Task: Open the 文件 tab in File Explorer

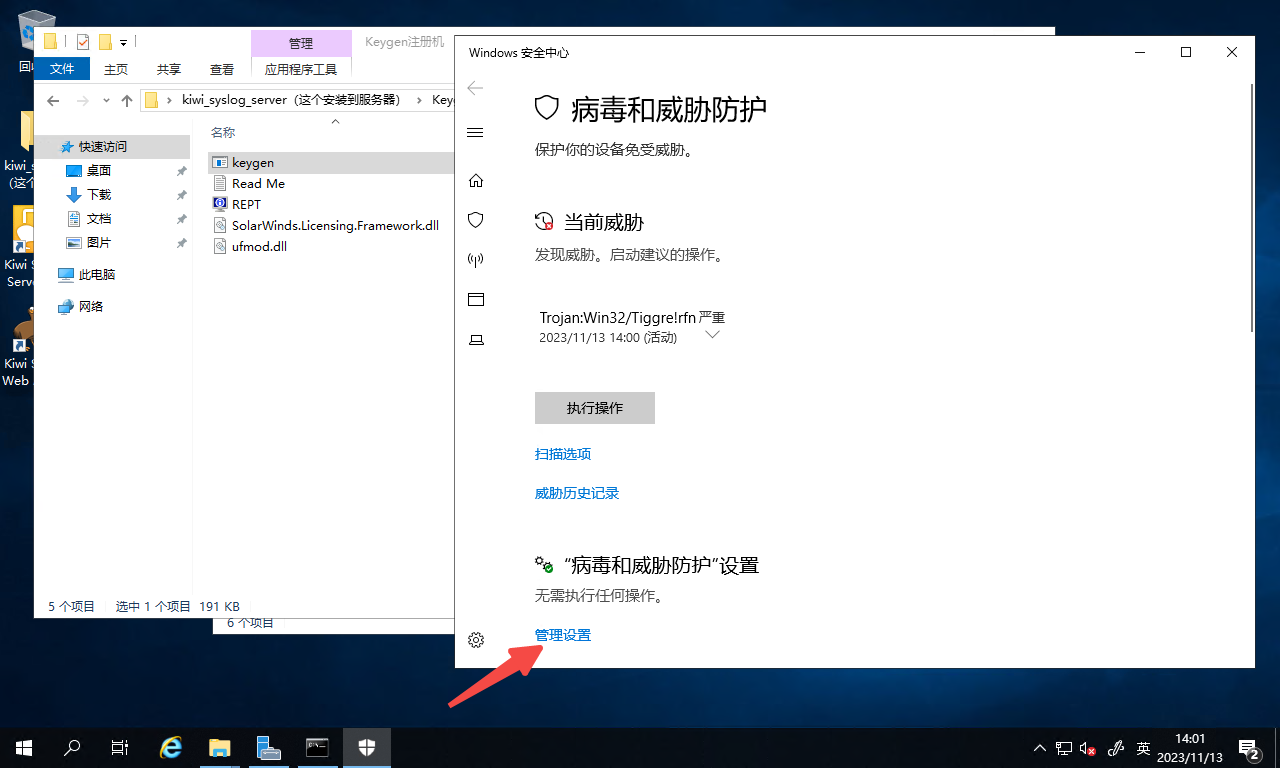Action: [62, 69]
